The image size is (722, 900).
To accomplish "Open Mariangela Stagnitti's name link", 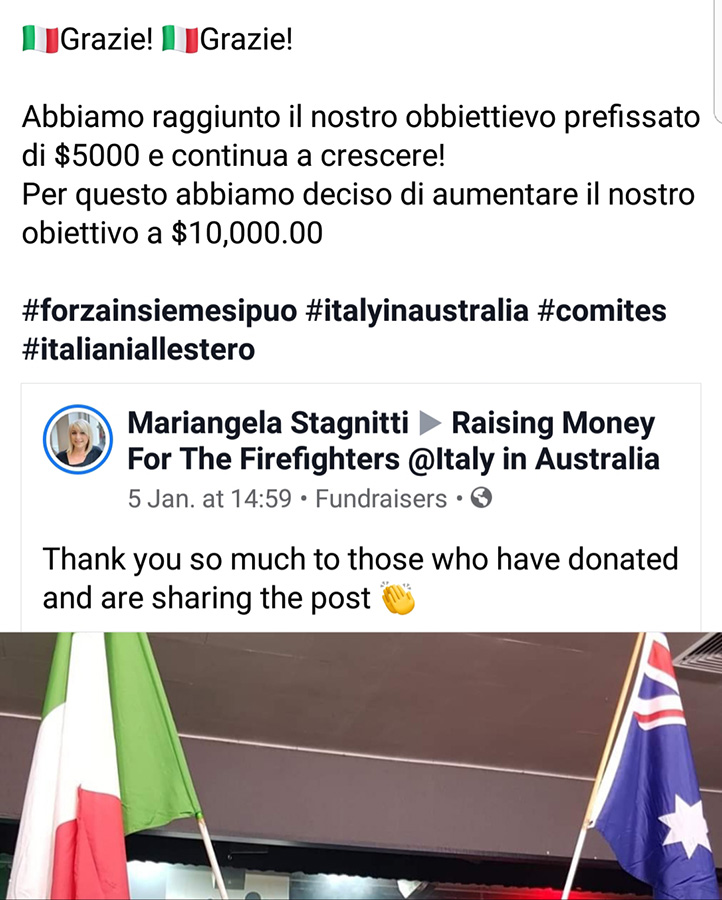I will pyautogui.click(x=268, y=424).
